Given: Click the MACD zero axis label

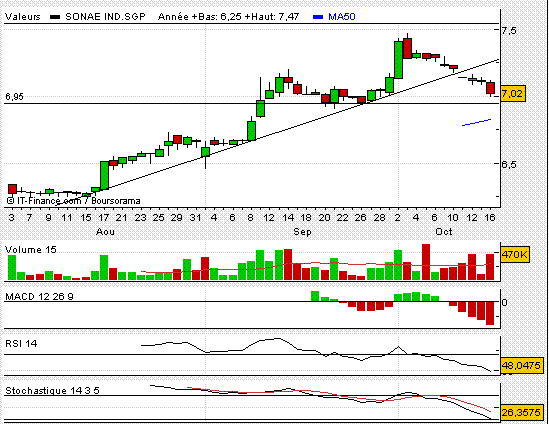Looking at the screenshot, I should [x=504, y=302].
